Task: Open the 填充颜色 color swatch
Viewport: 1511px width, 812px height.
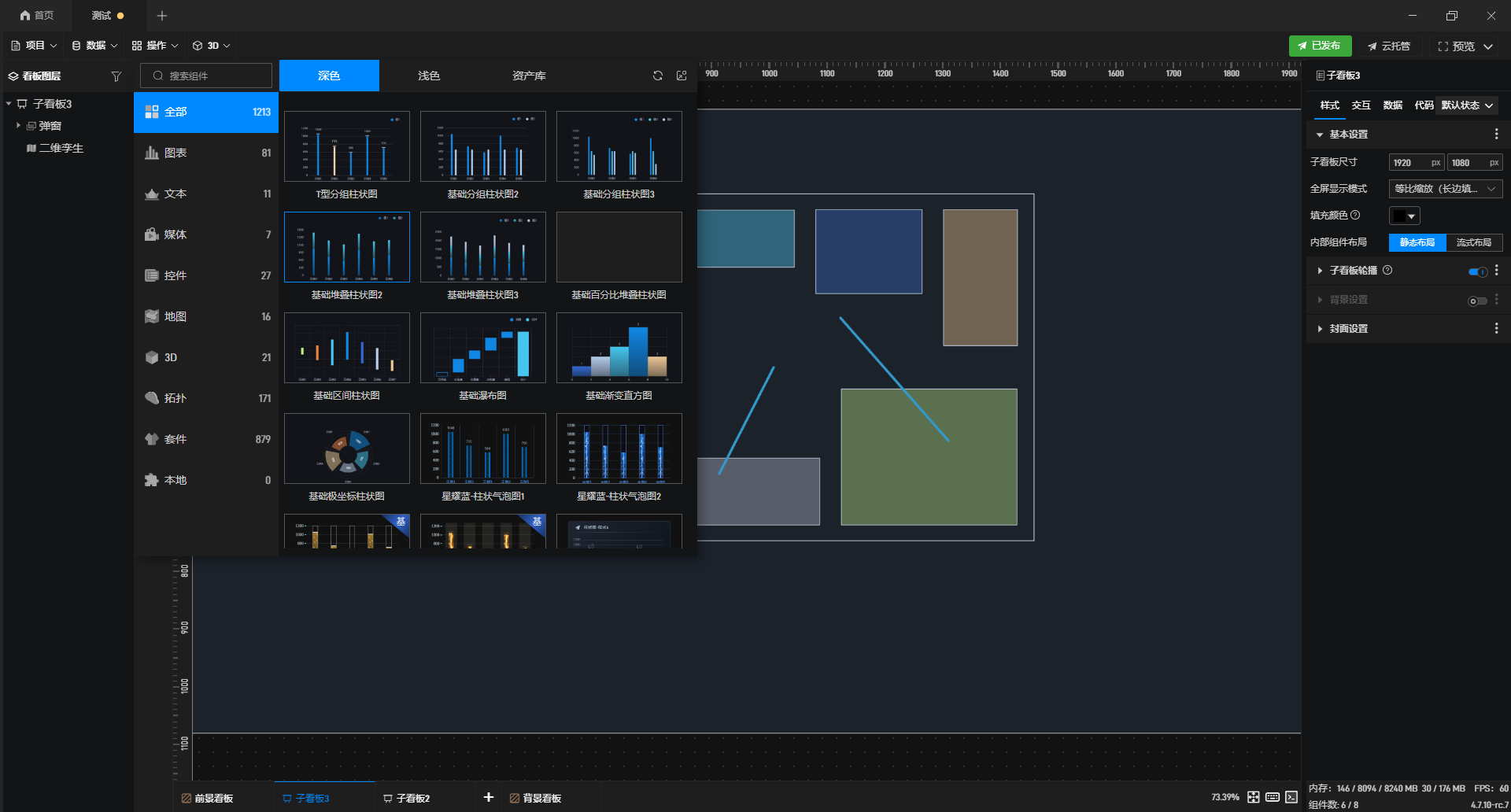Action: coord(1404,216)
